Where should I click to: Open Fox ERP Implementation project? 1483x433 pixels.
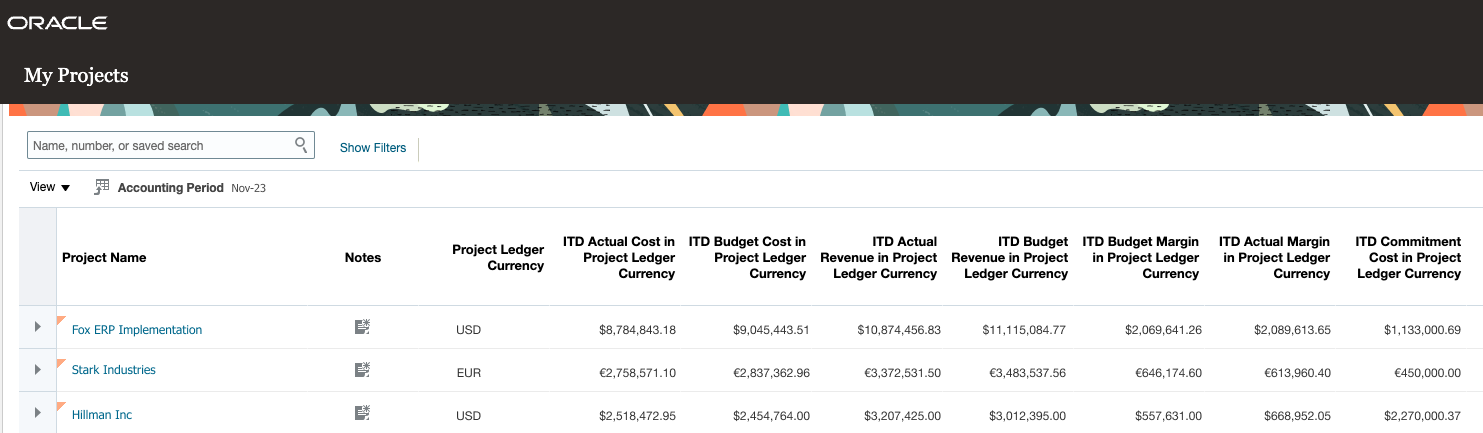coord(137,330)
